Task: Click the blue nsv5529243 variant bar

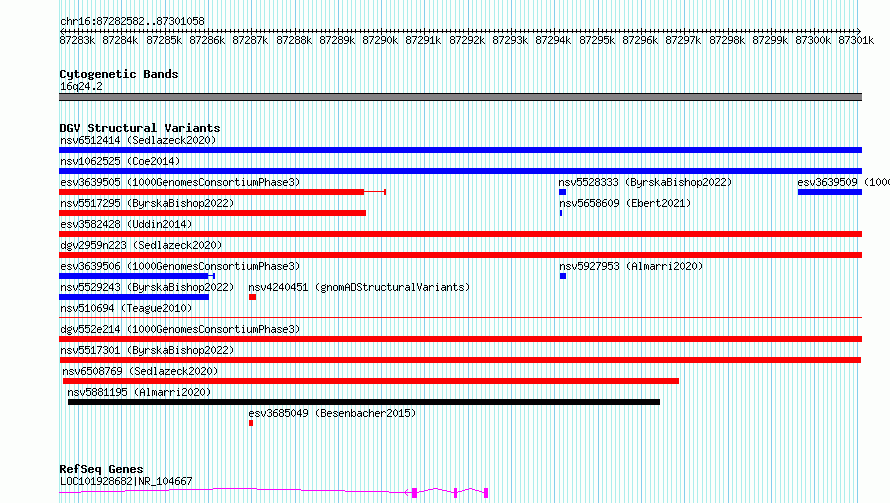Action: click(x=134, y=297)
